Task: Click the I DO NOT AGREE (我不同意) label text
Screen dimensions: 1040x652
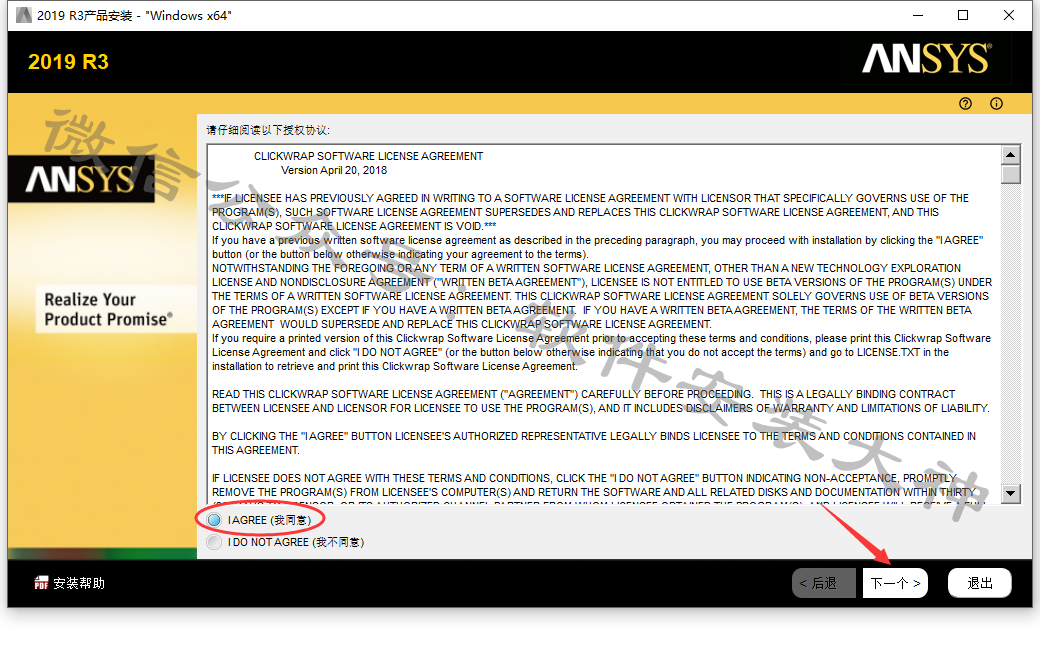Action: point(296,543)
